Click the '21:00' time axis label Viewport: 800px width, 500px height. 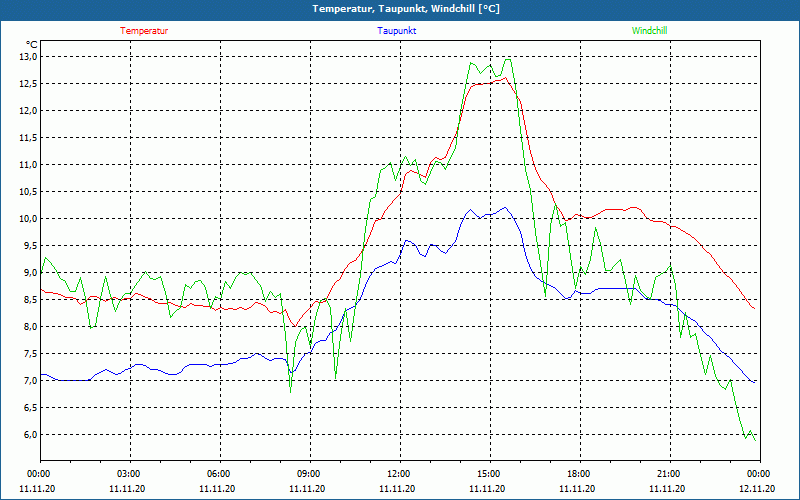670,474
